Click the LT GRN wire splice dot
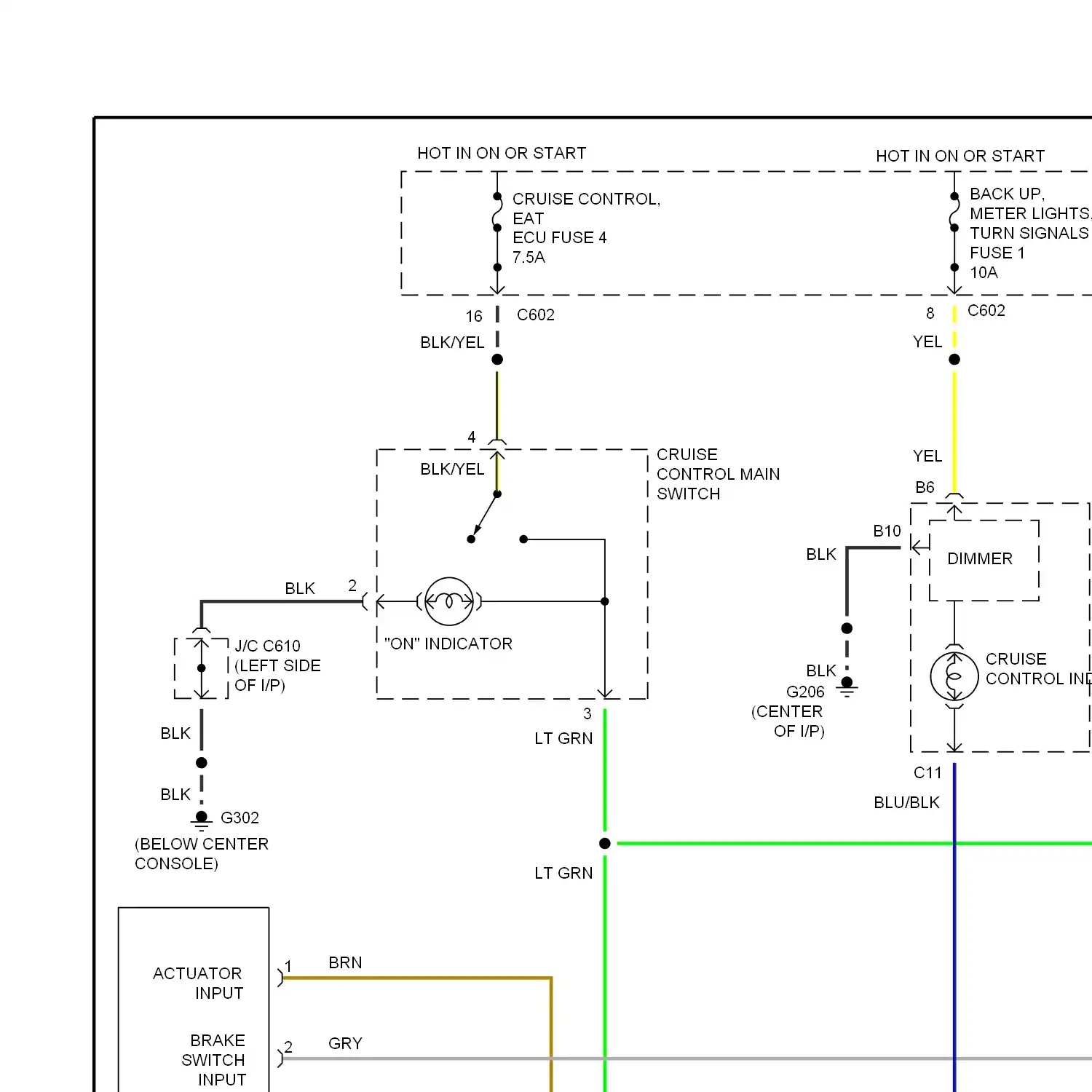Viewport: 1092px width, 1092px height. click(x=605, y=843)
